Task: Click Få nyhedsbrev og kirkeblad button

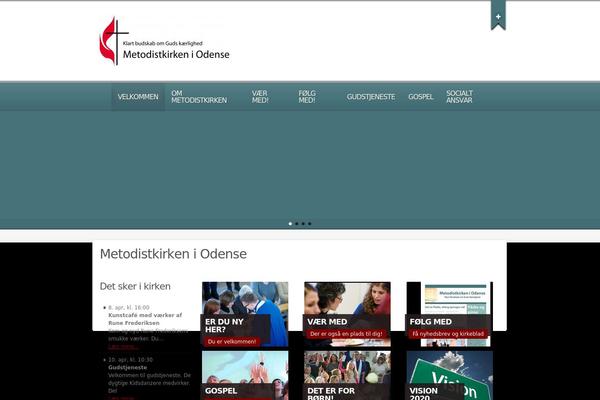Action: click(x=448, y=334)
